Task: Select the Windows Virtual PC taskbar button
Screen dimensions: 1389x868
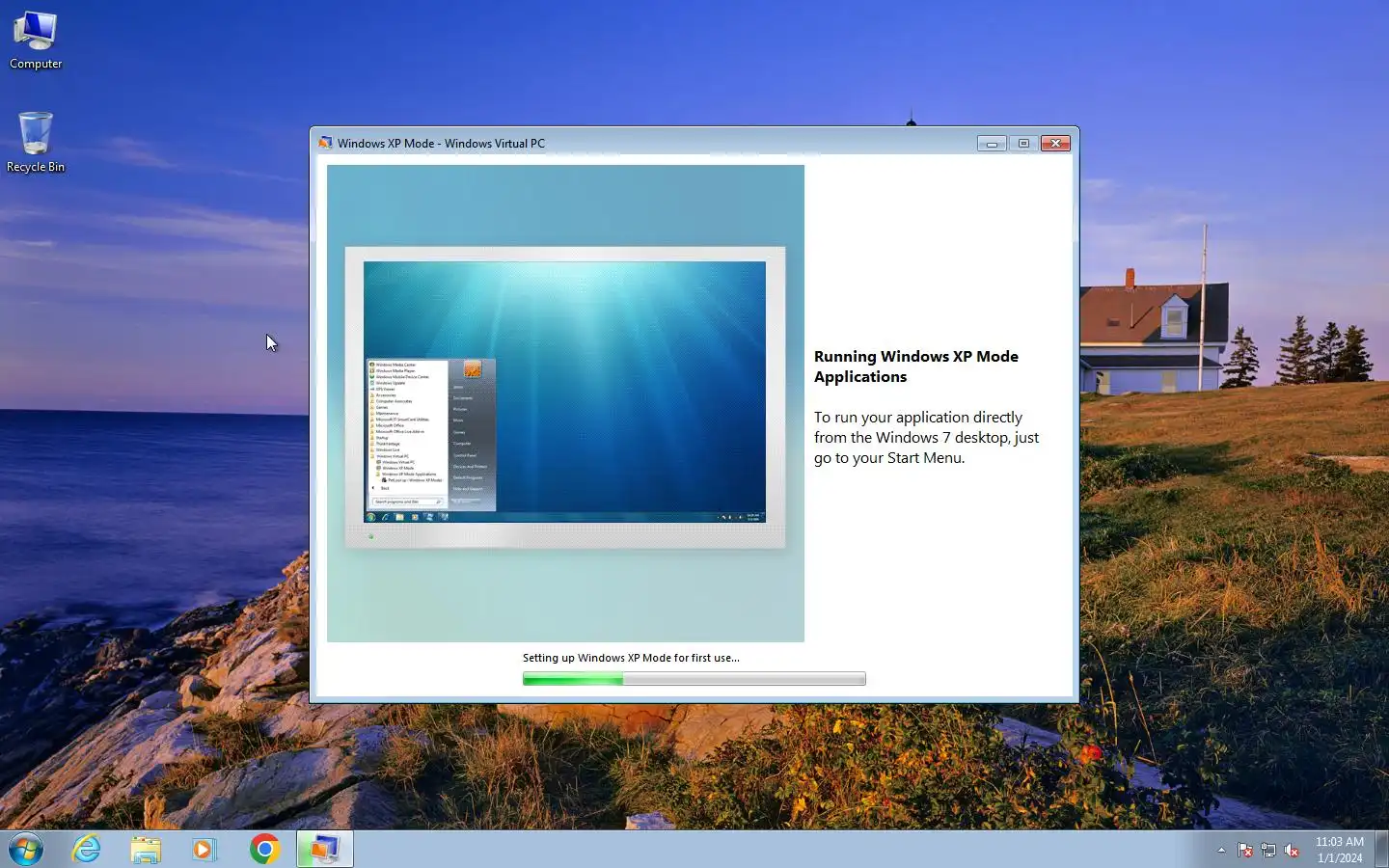Action: 324,850
